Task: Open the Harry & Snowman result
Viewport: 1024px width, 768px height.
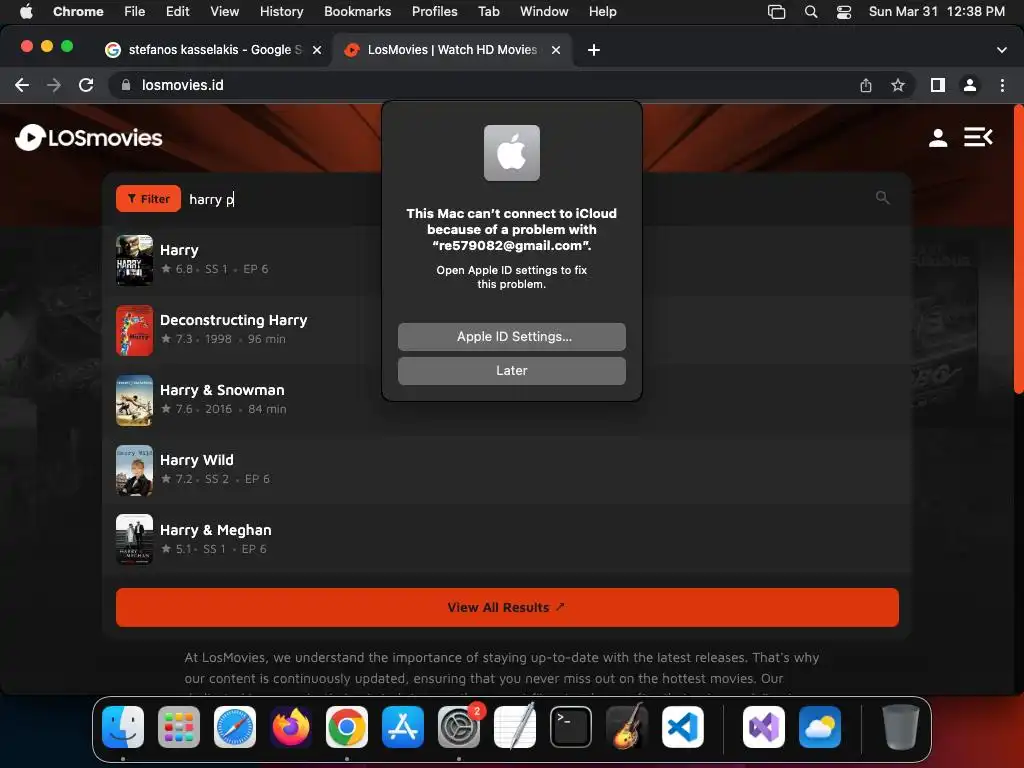Action: click(507, 400)
